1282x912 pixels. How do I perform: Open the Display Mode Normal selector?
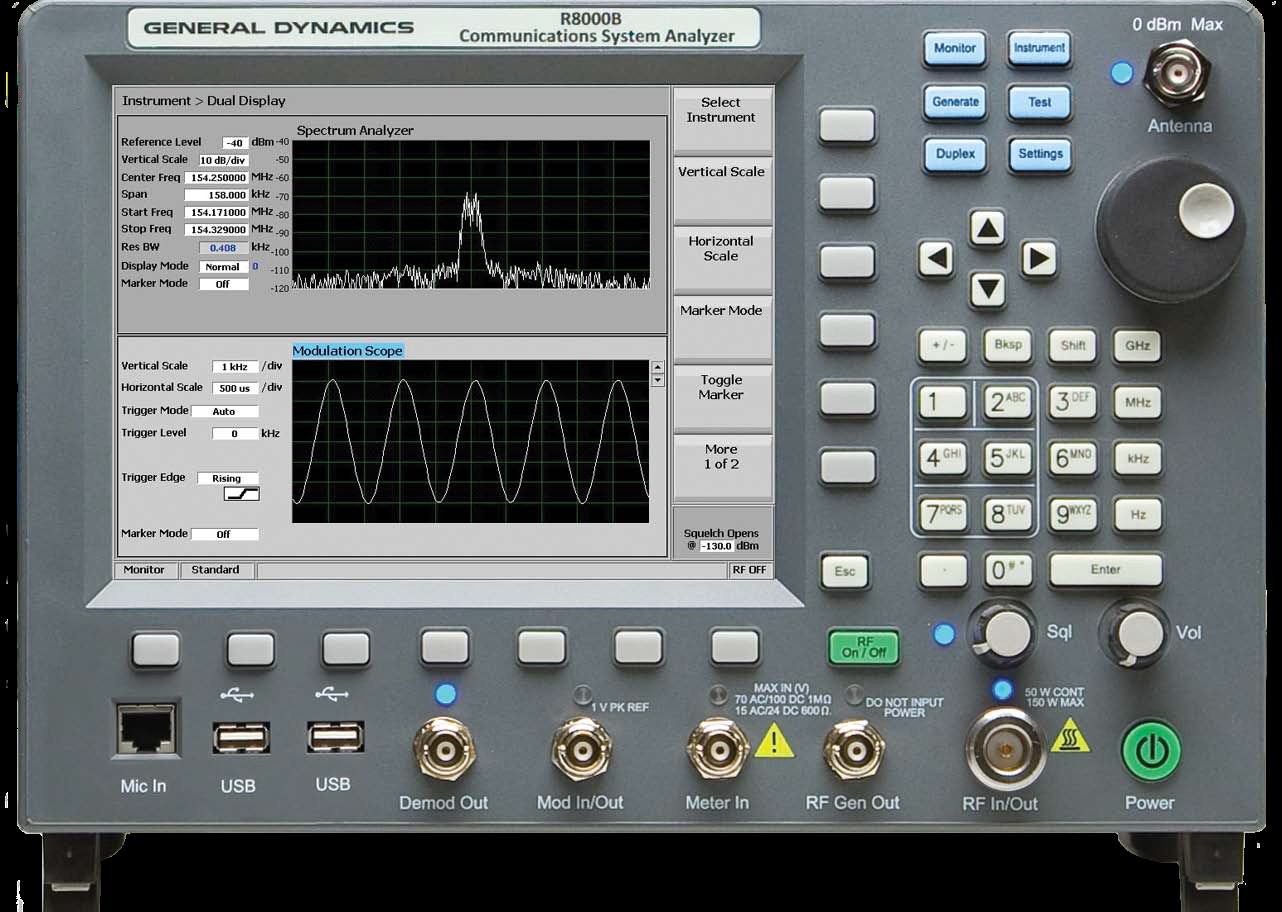[222, 267]
